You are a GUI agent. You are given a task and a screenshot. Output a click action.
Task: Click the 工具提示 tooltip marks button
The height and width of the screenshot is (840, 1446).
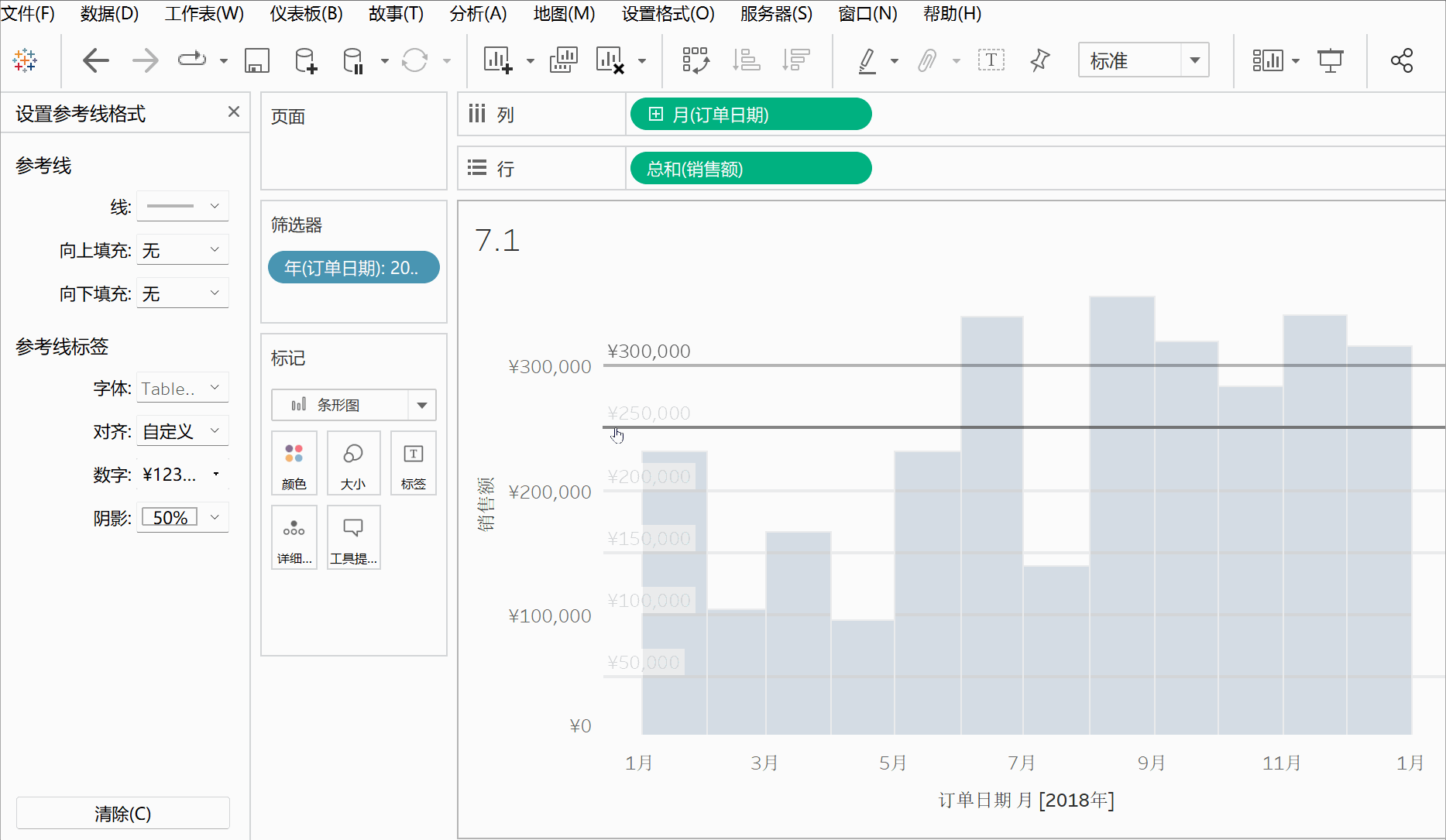[353, 537]
